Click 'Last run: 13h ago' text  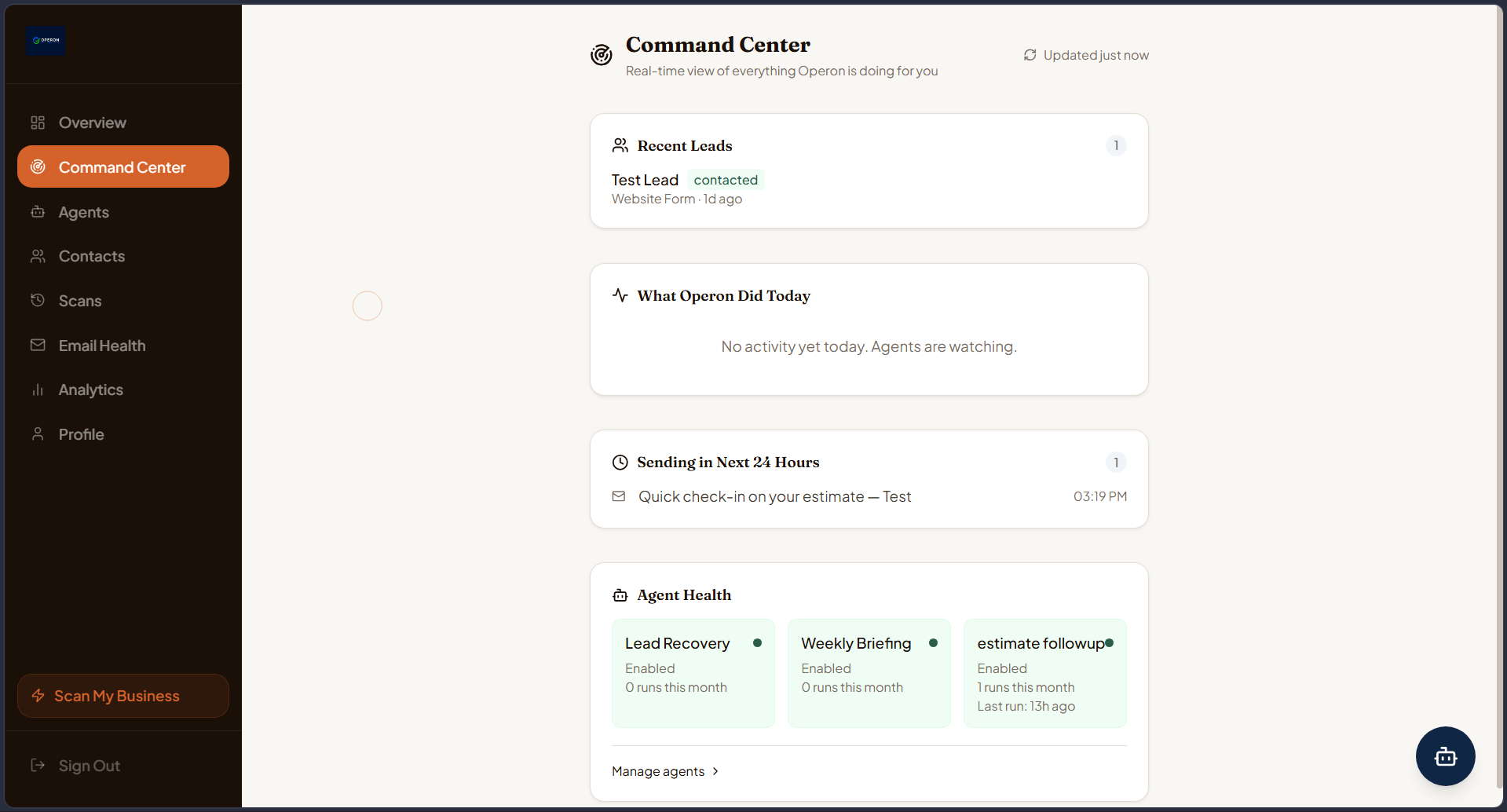(x=1026, y=706)
